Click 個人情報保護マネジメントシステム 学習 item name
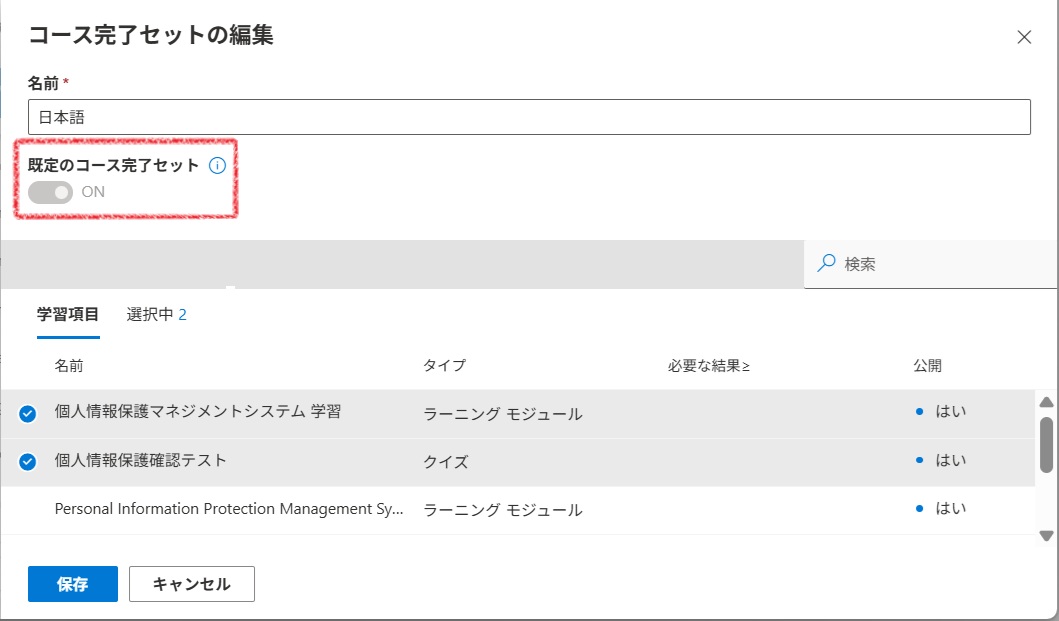The image size is (1059, 621). [198, 412]
